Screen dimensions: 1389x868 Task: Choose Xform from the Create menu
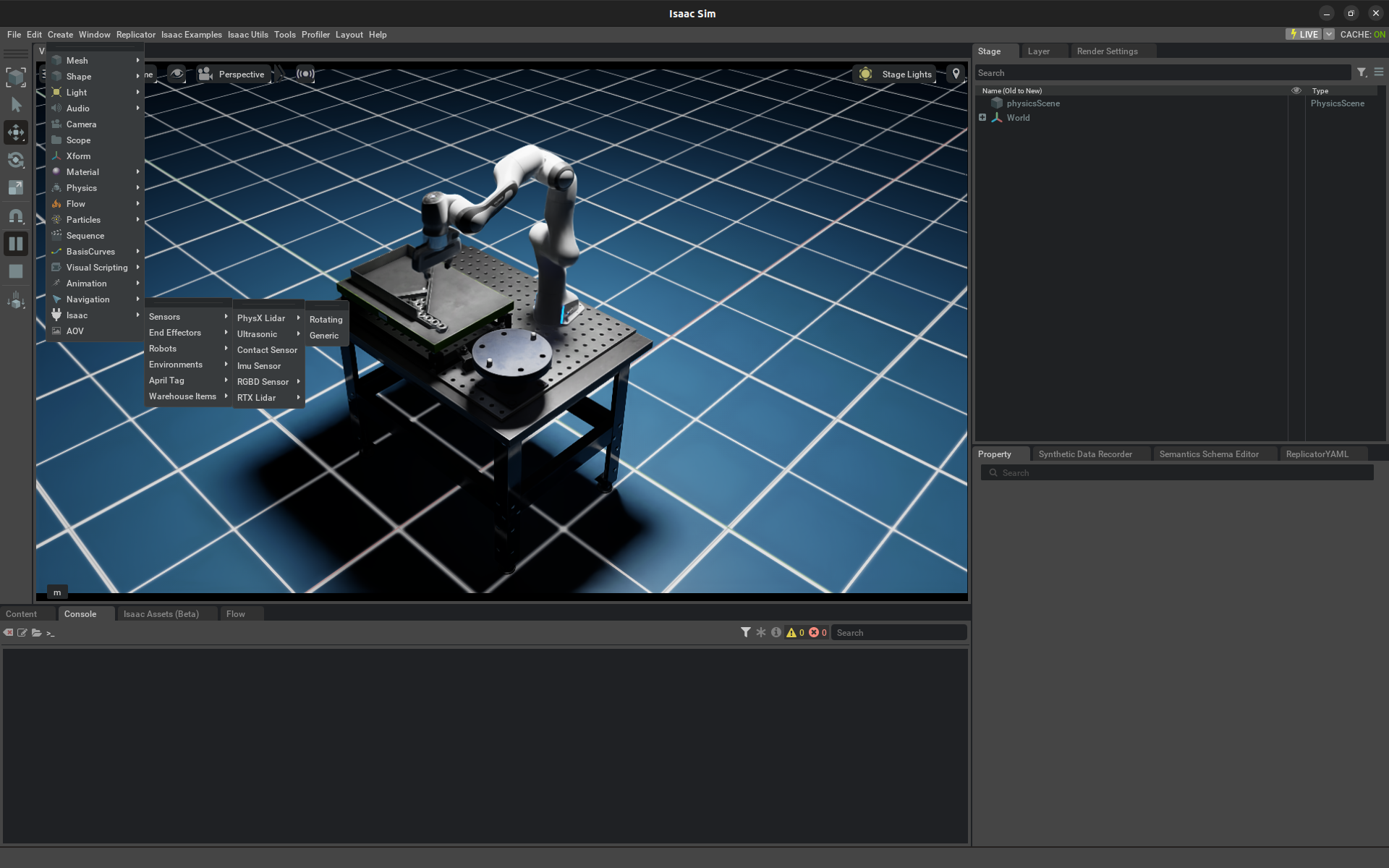95,156
